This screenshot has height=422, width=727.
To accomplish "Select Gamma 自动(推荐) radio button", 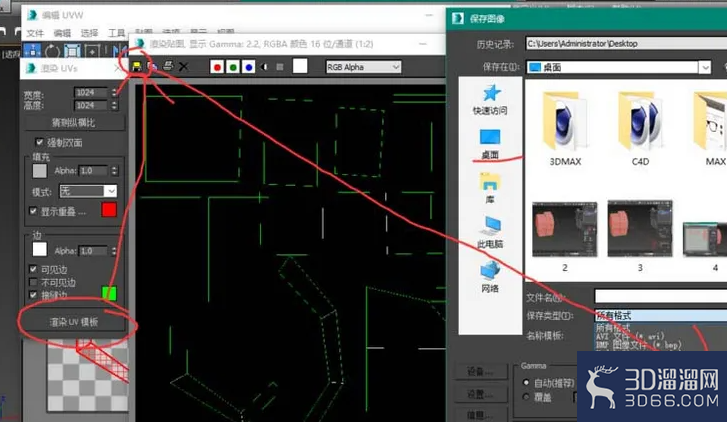I will tap(526, 383).
